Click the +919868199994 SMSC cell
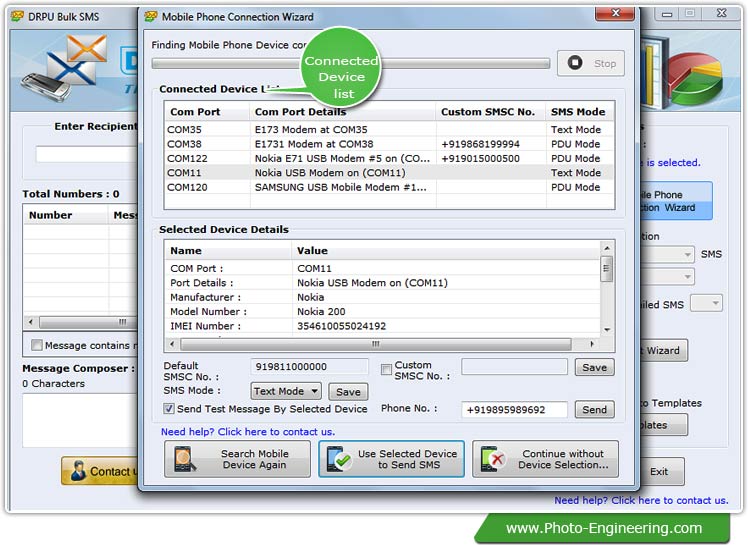Image resolution: width=748 pixels, height=545 pixels. (x=480, y=144)
